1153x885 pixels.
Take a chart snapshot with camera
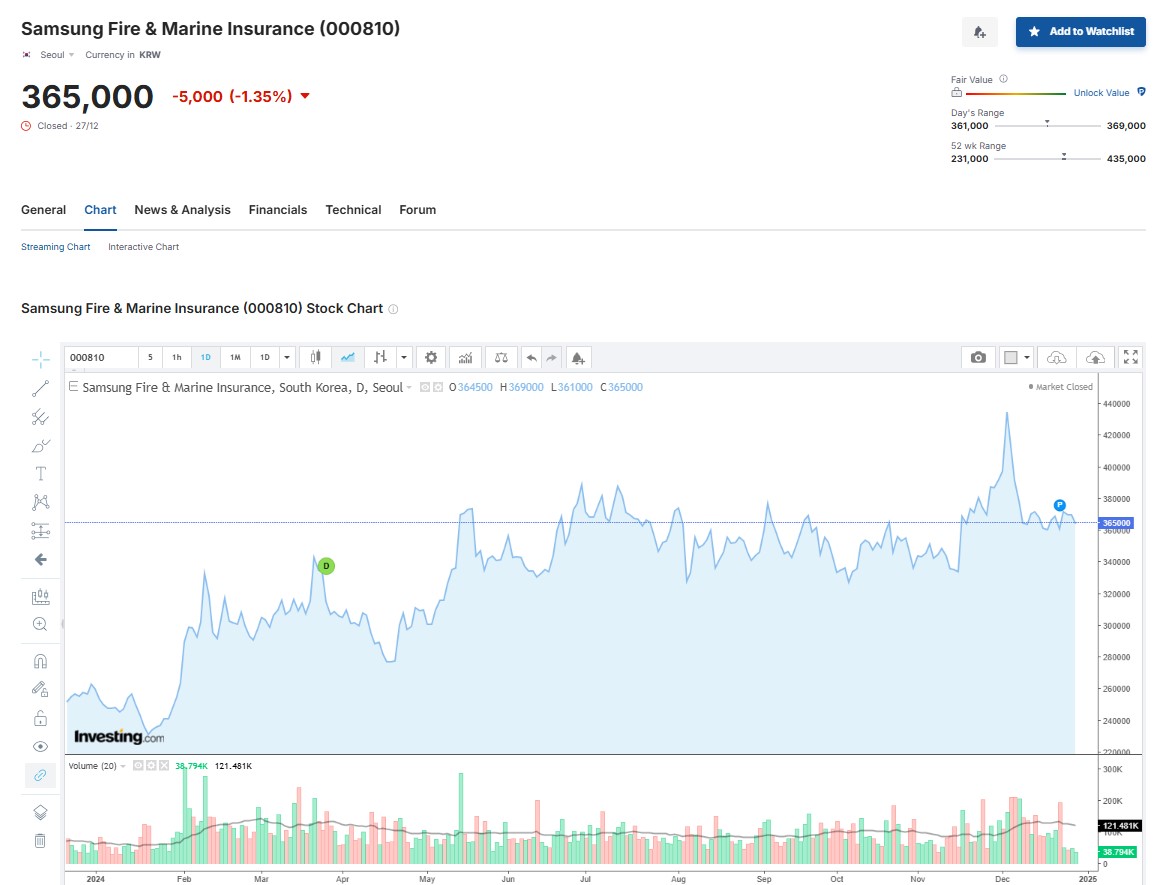click(978, 358)
